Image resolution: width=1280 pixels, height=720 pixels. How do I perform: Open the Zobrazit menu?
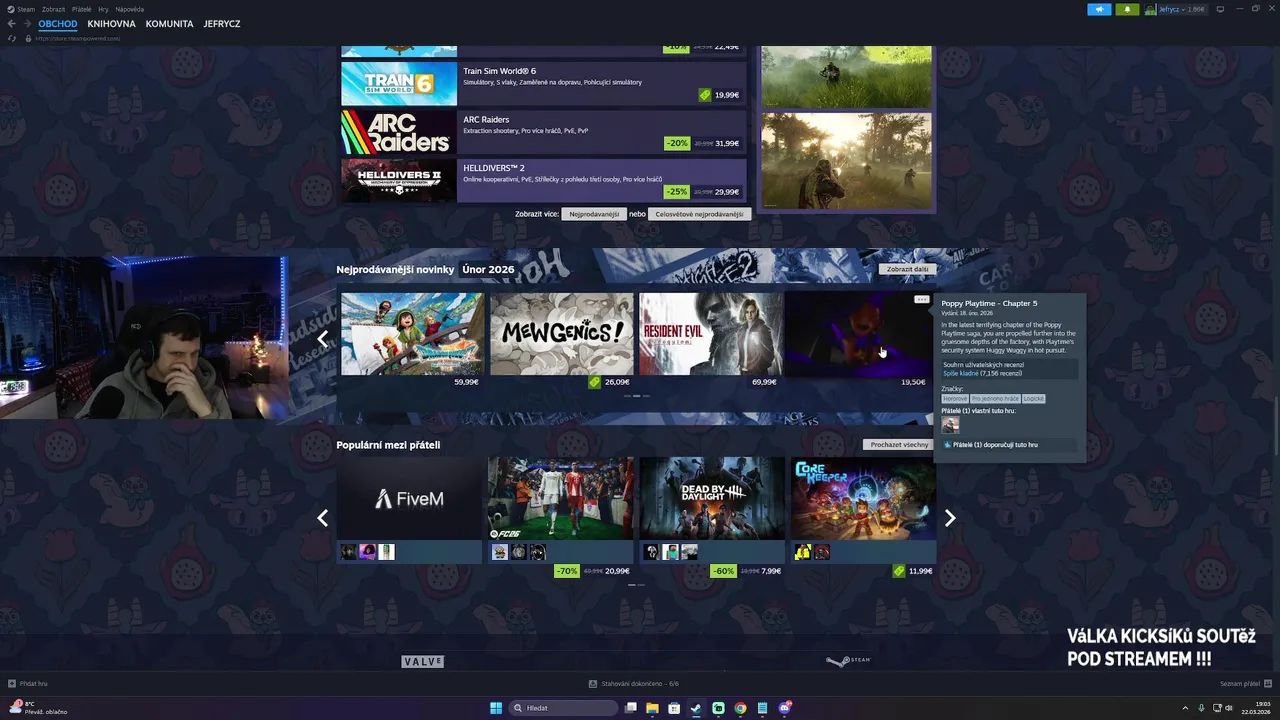[x=53, y=9]
